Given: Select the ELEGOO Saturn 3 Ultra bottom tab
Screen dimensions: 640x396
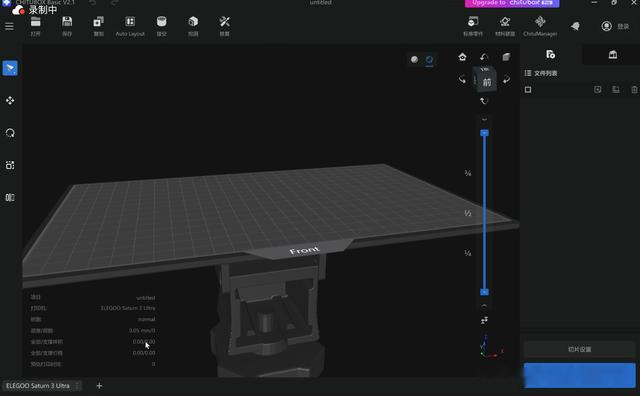Looking at the screenshot, I should coord(38,386).
